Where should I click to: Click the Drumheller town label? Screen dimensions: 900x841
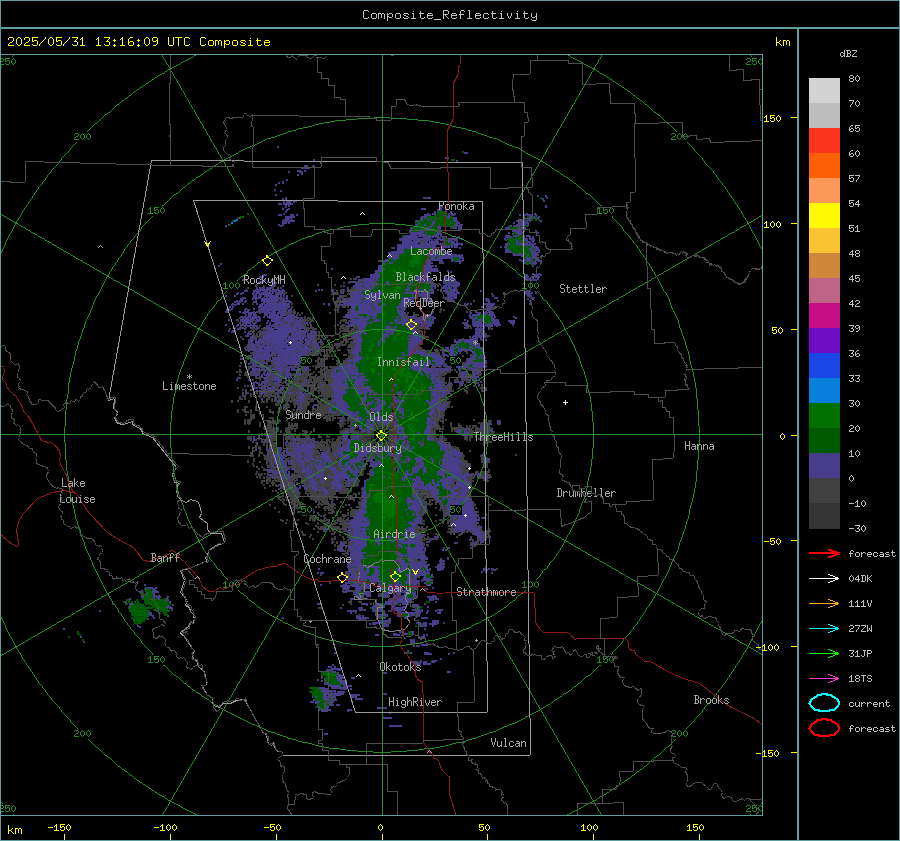(x=586, y=493)
